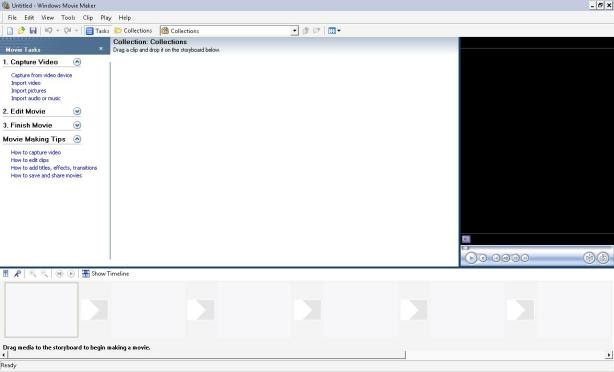Click the Play button in the preview monitor
The height and width of the screenshot is (372, 614).
tap(471, 258)
